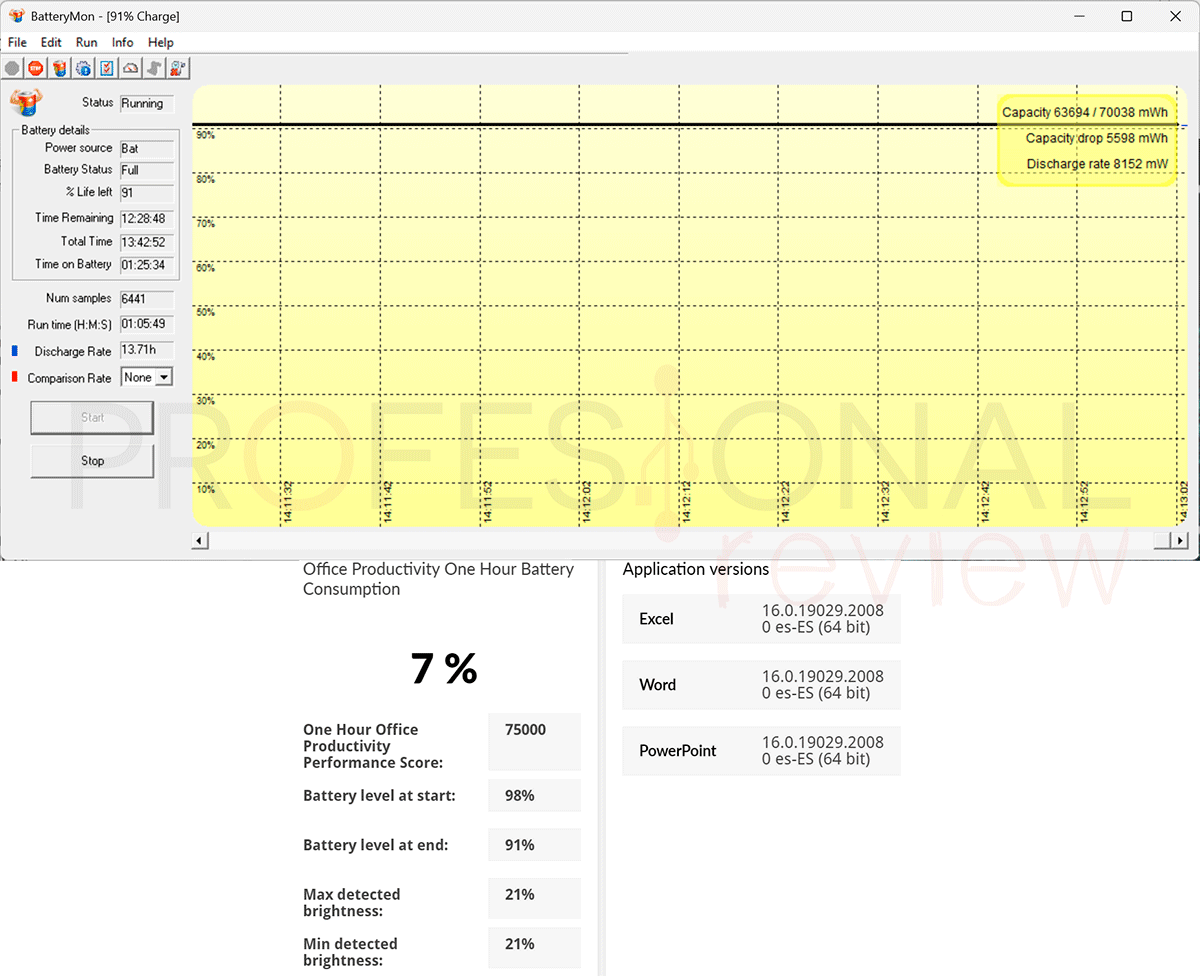Click the 'Application versions' heading
This screenshot has width=1200, height=976.
click(696, 569)
